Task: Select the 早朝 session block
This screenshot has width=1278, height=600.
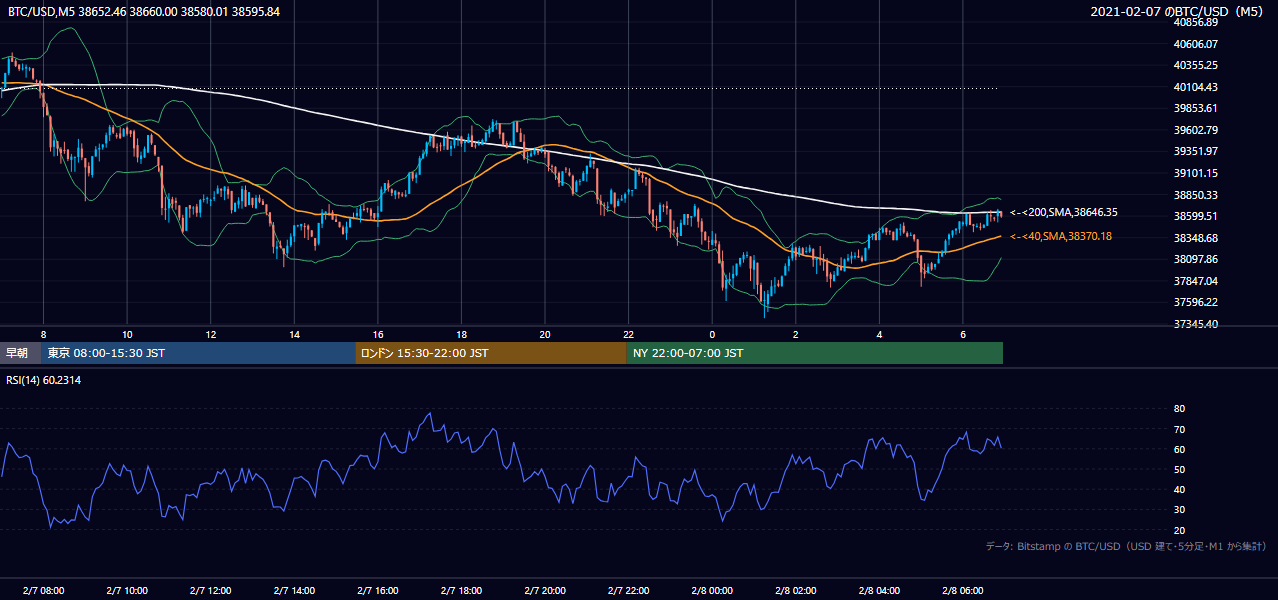Action: coord(21,353)
